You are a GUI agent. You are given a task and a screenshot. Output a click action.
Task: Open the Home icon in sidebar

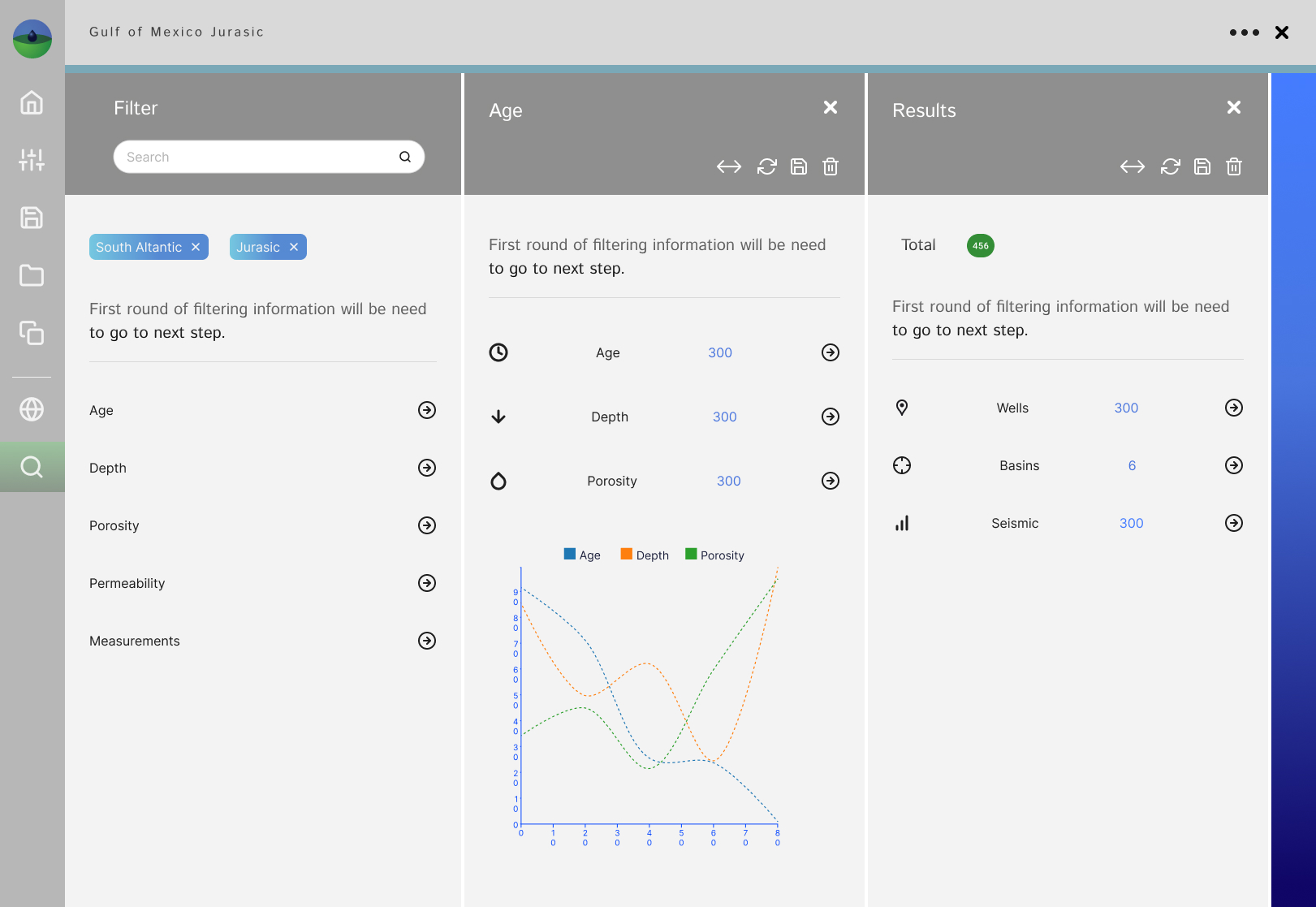(x=32, y=102)
